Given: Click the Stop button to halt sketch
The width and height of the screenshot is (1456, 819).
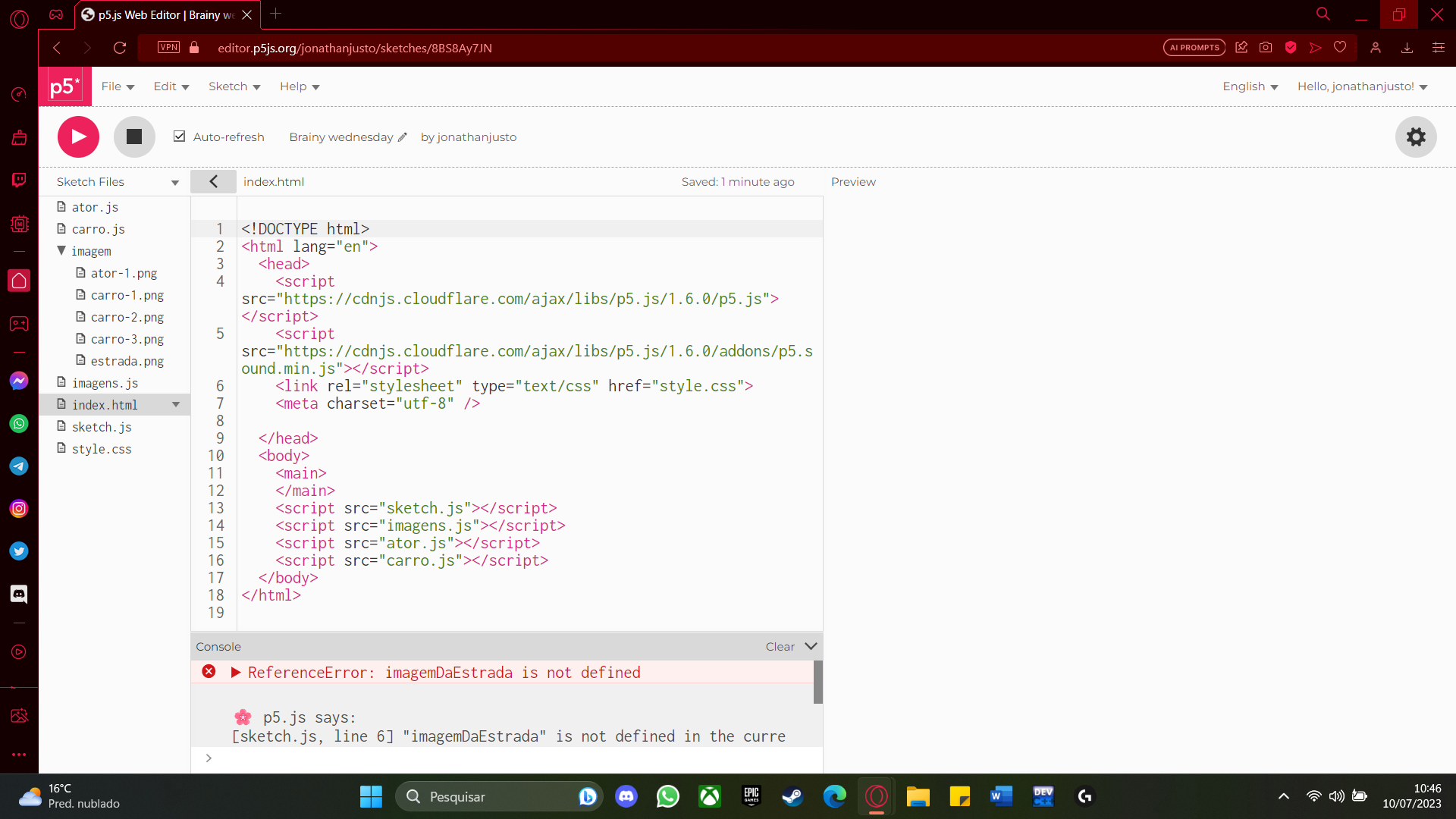Looking at the screenshot, I should click(x=134, y=137).
